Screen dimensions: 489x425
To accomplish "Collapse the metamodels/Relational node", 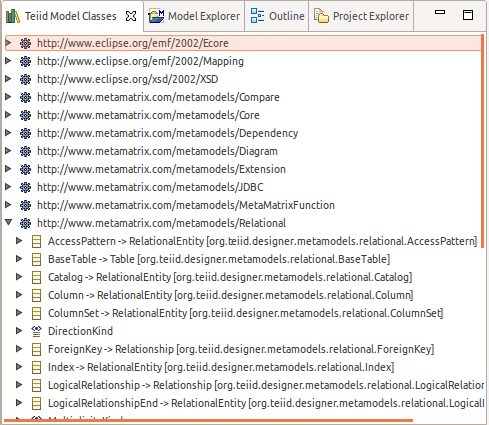I will pyautogui.click(x=9, y=222).
